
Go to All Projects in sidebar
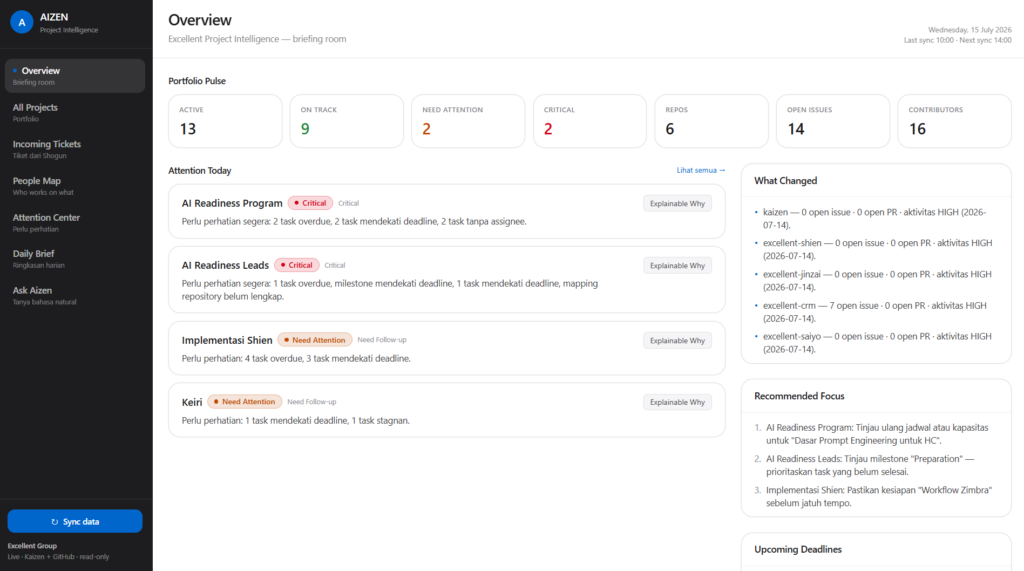click(75, 112)
